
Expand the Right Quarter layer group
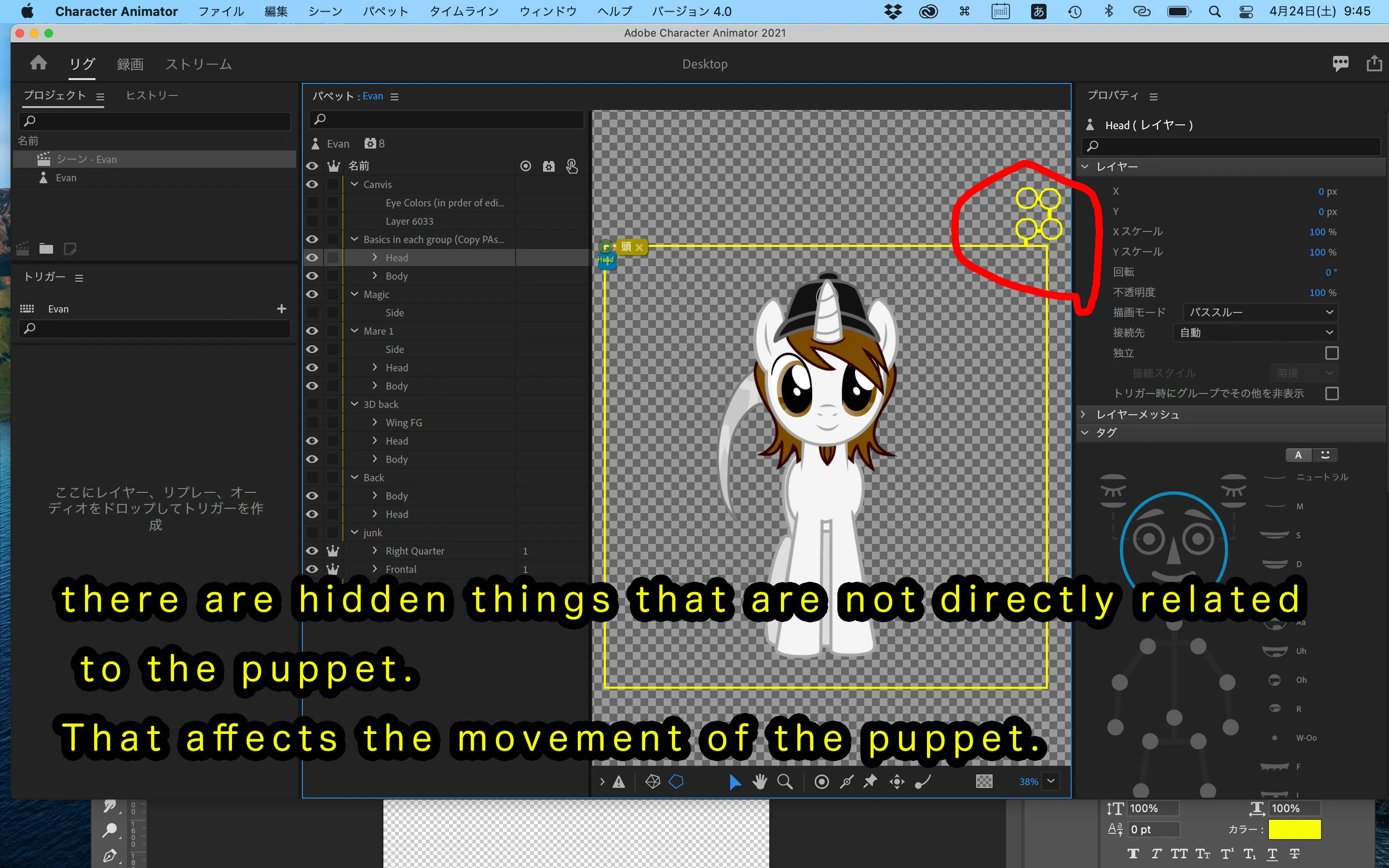[x=375, y=551]
